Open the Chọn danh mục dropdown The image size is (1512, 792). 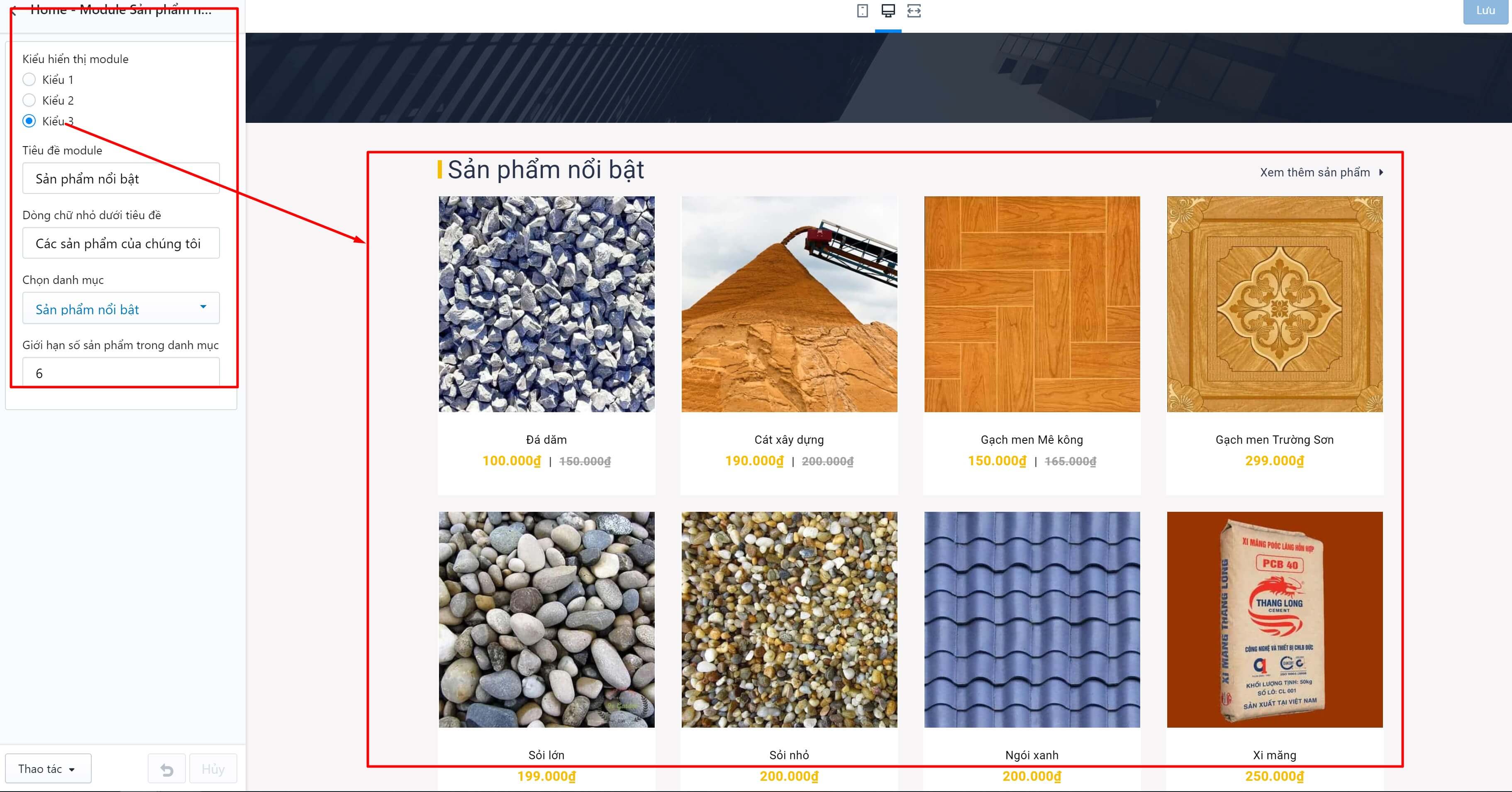tap(121, 308)
